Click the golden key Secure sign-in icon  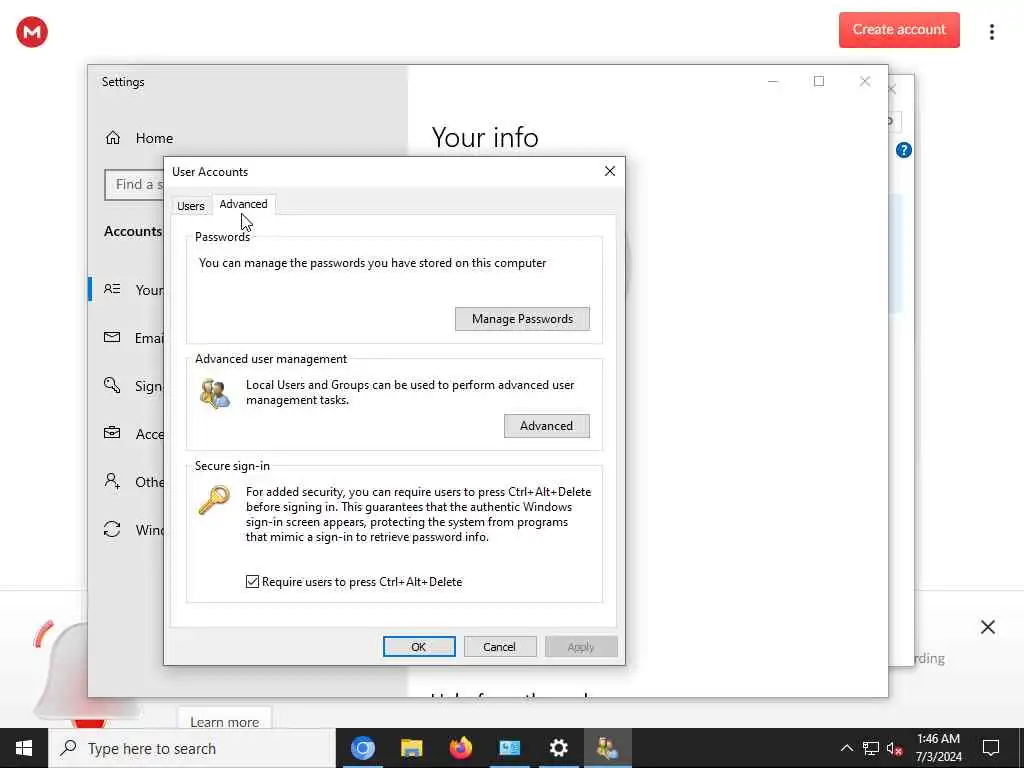coord(214,500)
